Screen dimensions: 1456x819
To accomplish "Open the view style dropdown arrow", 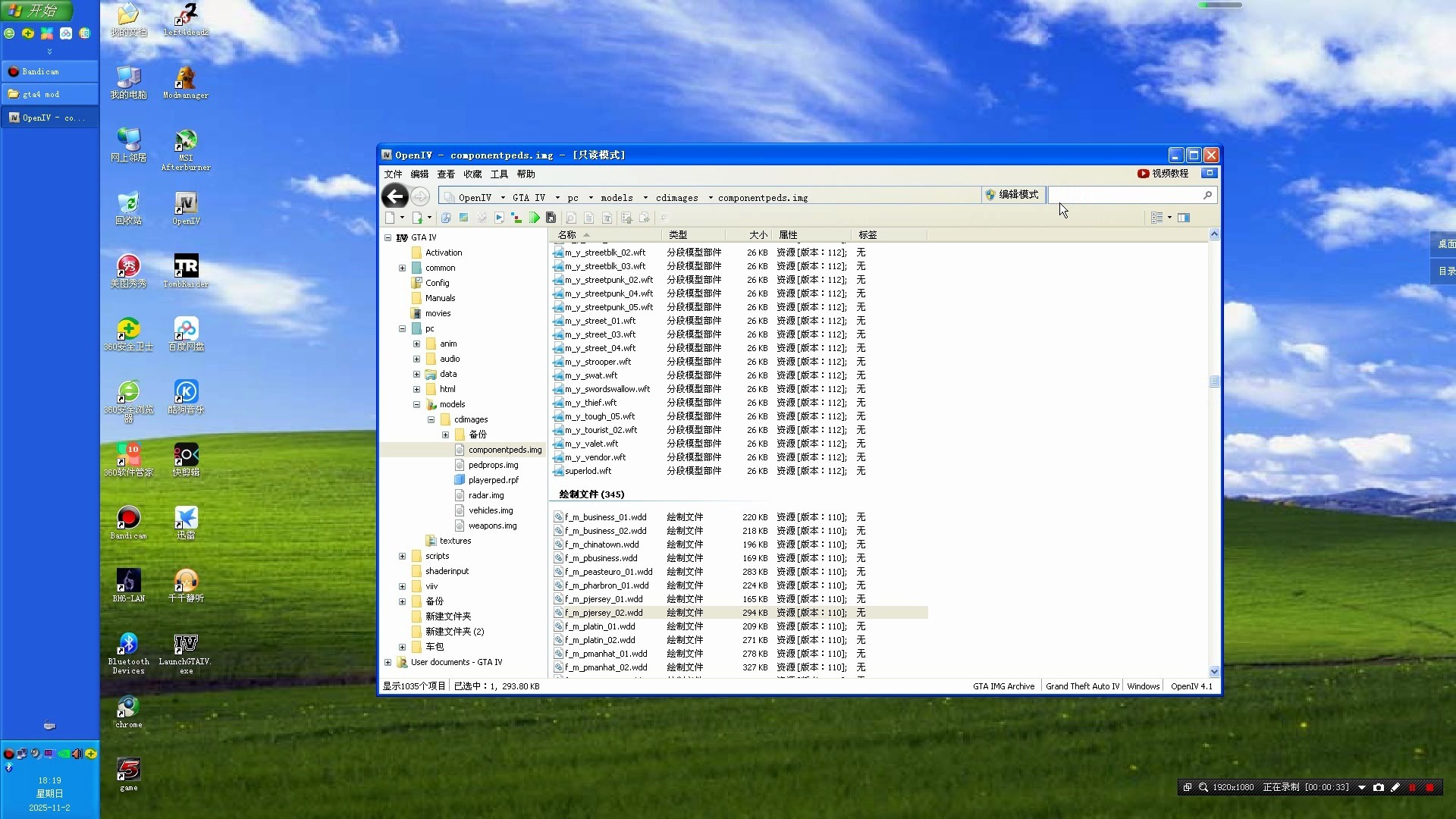I will click(x=1169, y=218).
